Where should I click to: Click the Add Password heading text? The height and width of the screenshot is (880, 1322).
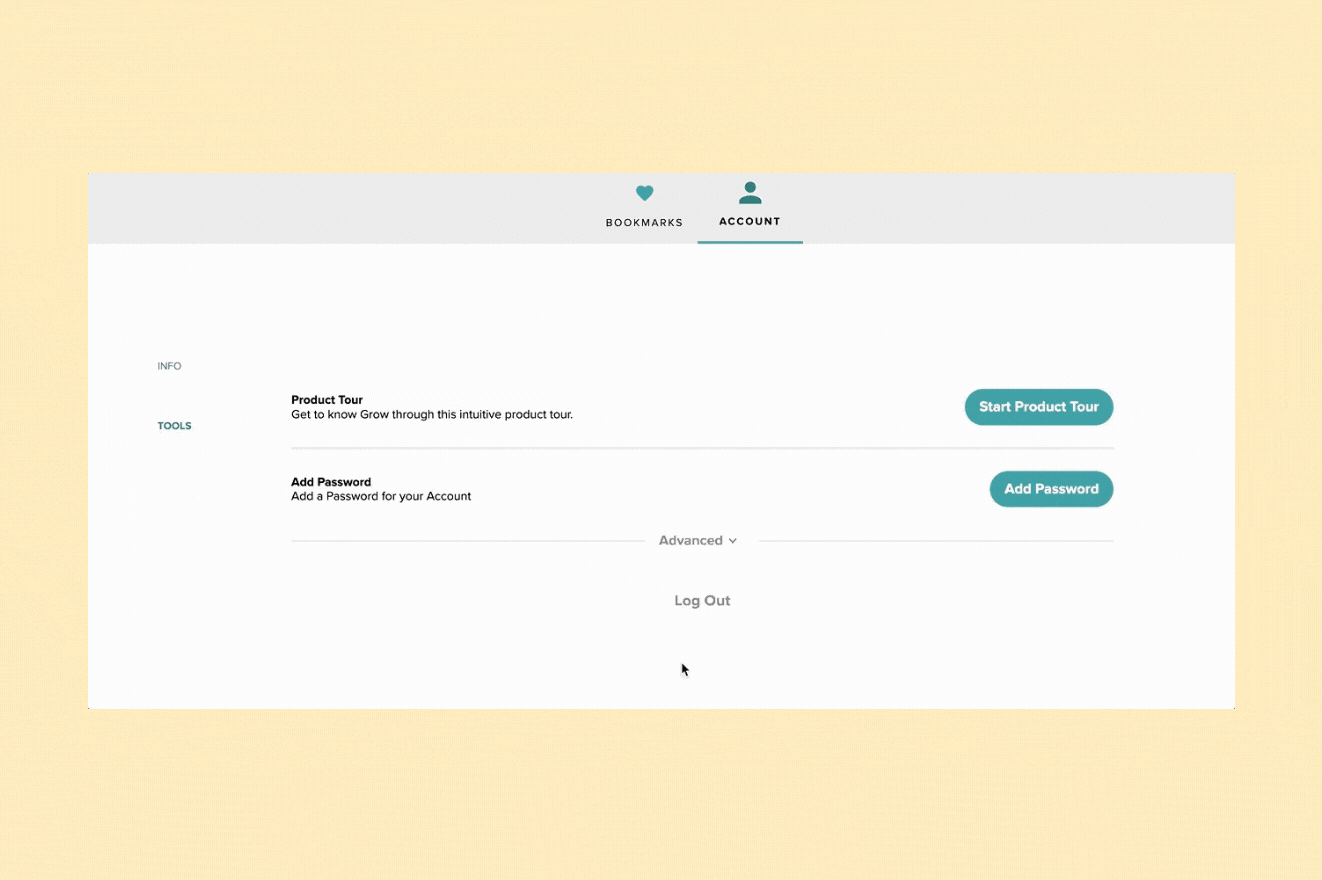[x=331, y=482]
